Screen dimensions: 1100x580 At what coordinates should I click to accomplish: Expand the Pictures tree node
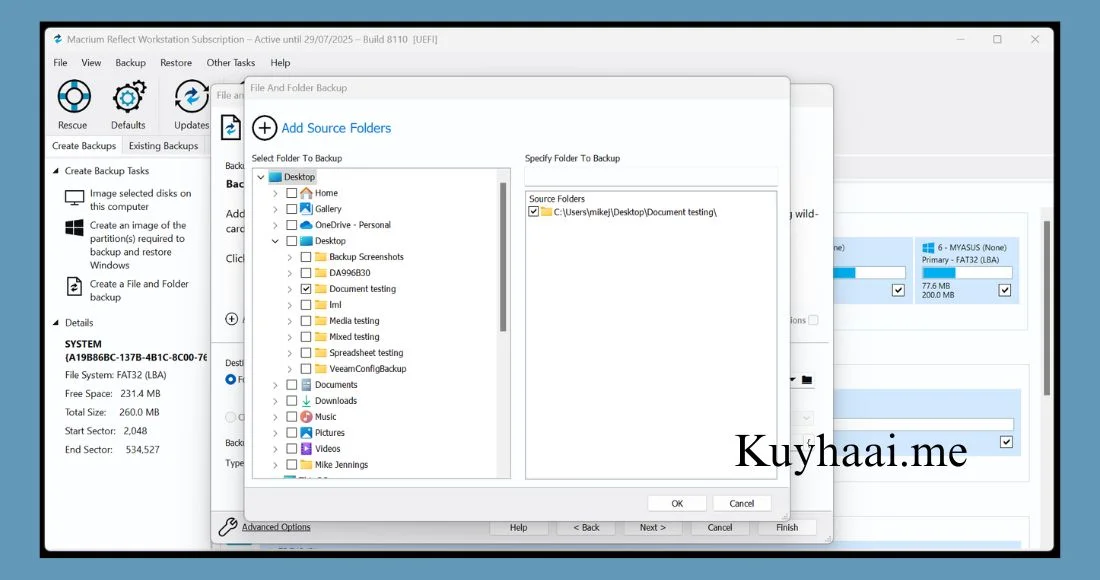[x=275, y=433]
